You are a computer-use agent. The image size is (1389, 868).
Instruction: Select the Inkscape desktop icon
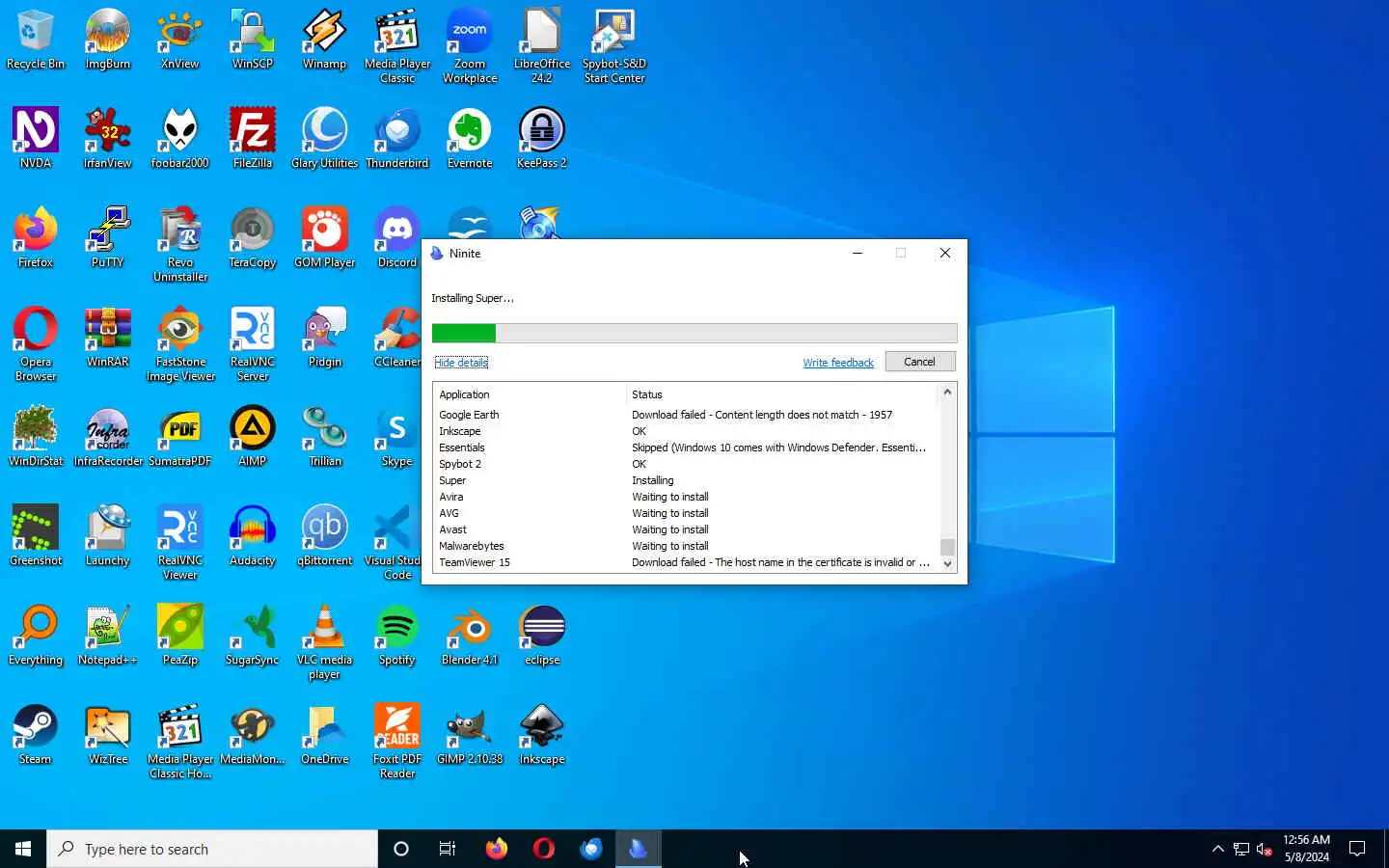tap(542, 735)
